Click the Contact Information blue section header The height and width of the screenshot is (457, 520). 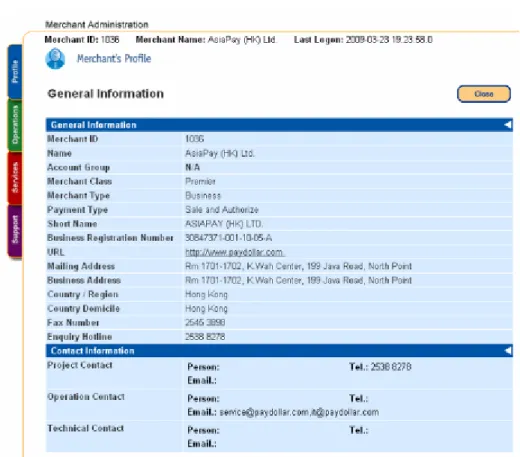point(279,351)
